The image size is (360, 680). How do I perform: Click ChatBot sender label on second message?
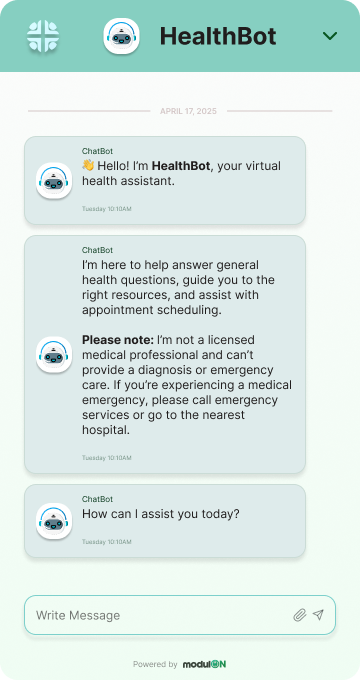[98, 250]
